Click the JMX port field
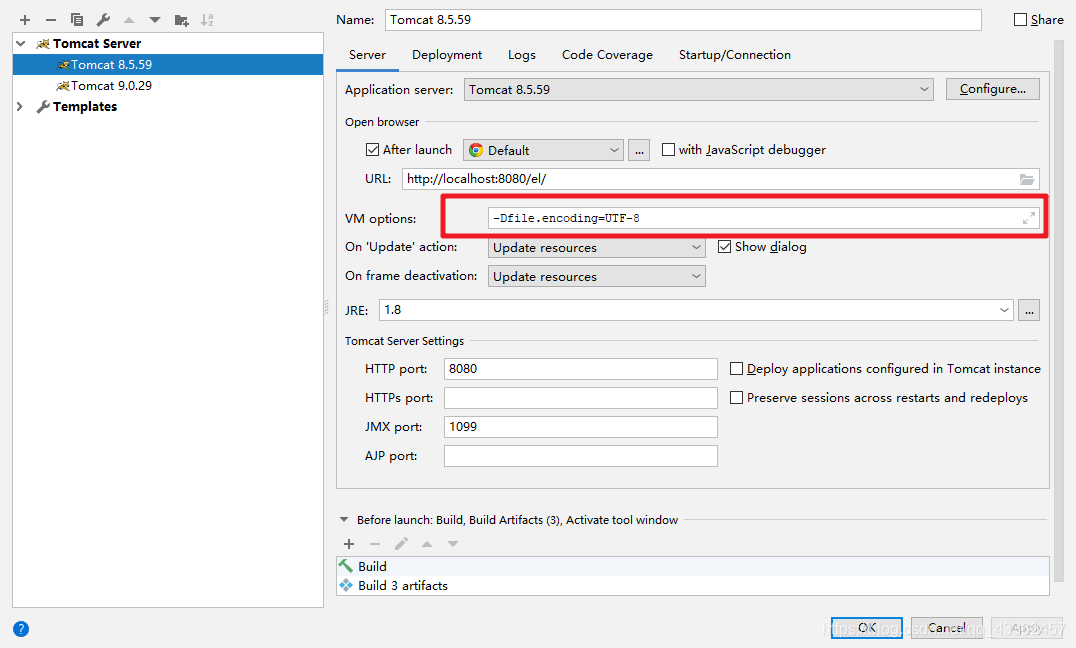Viewport: 1076px width, 648px height. pyautogui.click(x=581, y=427)
